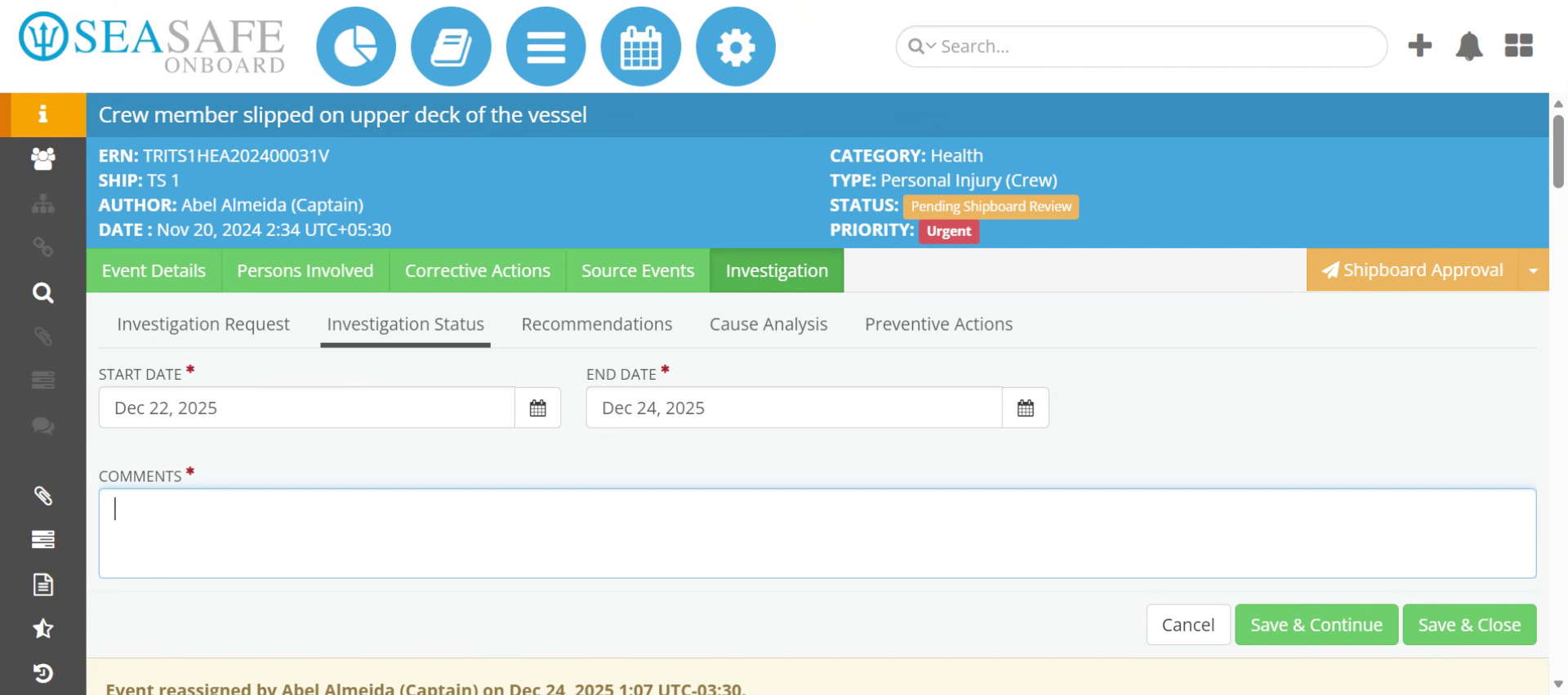Open the hamburger list menu circle icon
This screenshot has height=695, width=1568.
pos(546,47)
